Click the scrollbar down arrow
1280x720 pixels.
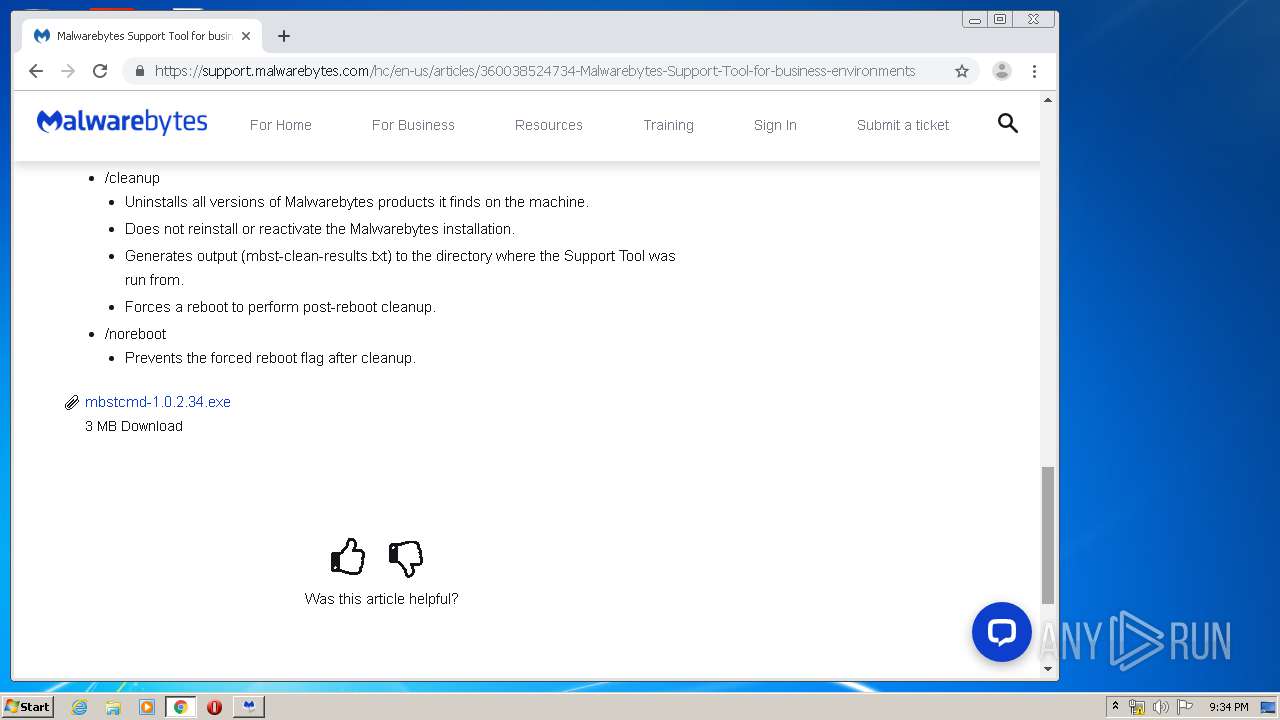tap(1048, 669)
